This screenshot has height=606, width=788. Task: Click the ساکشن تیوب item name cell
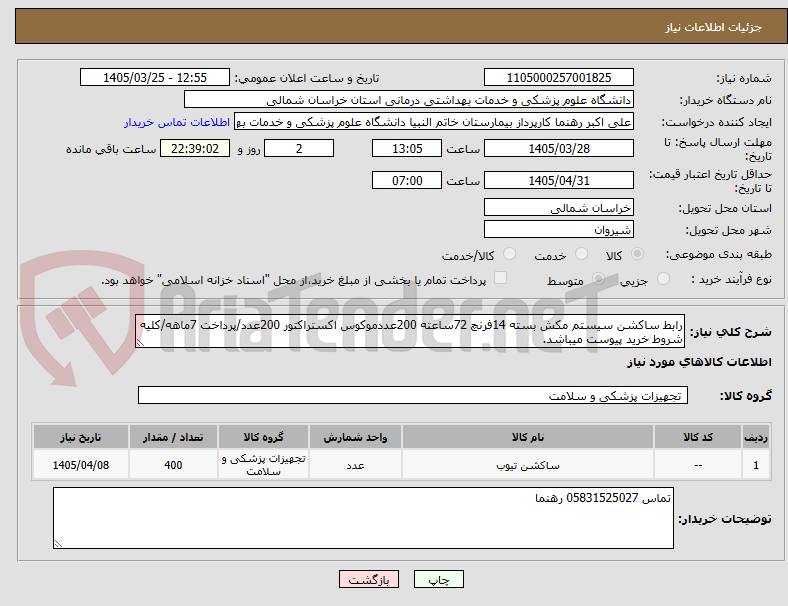[528, 465]
